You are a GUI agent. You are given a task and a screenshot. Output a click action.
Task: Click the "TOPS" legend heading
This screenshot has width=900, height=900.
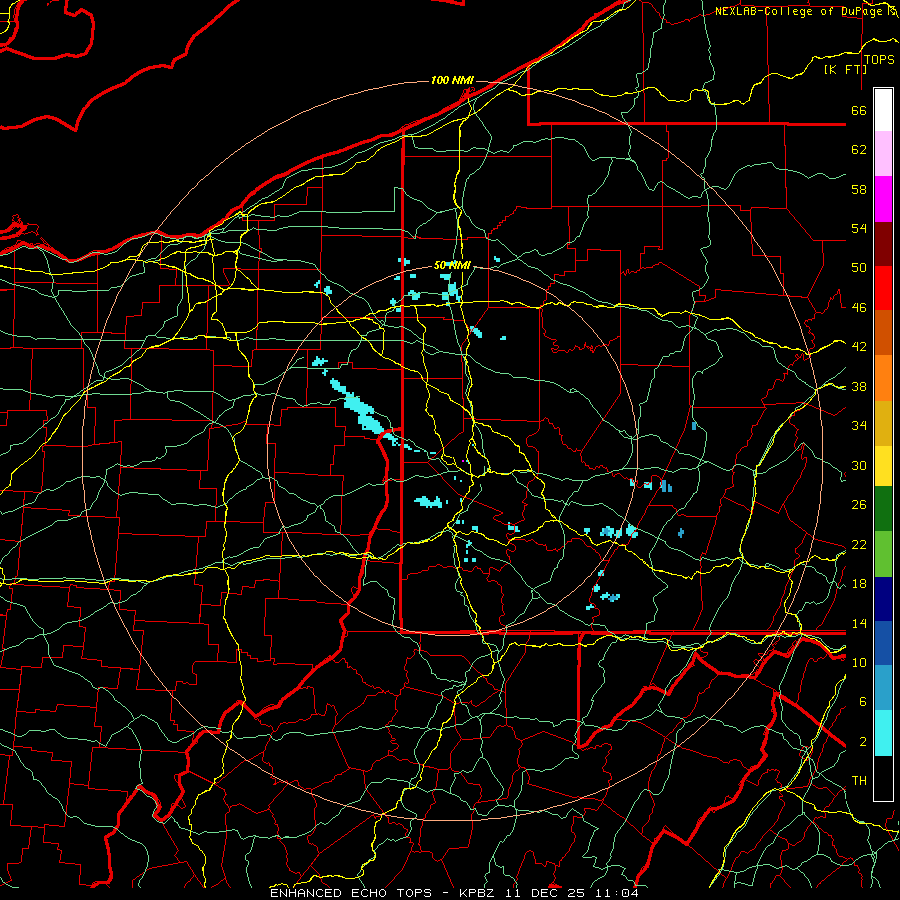pos(879,60)
